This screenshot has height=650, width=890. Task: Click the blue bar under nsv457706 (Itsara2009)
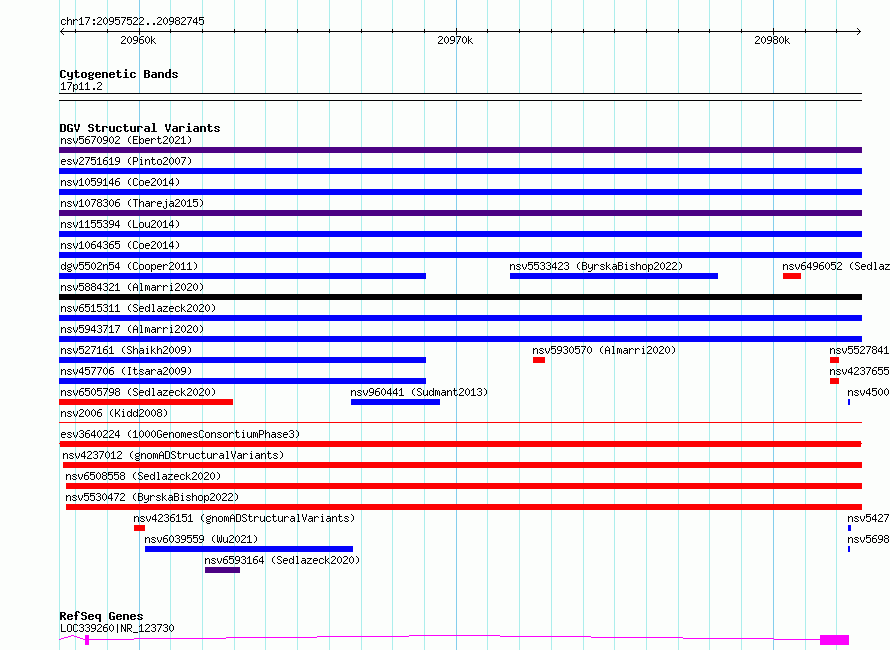(x=242, y=381)
